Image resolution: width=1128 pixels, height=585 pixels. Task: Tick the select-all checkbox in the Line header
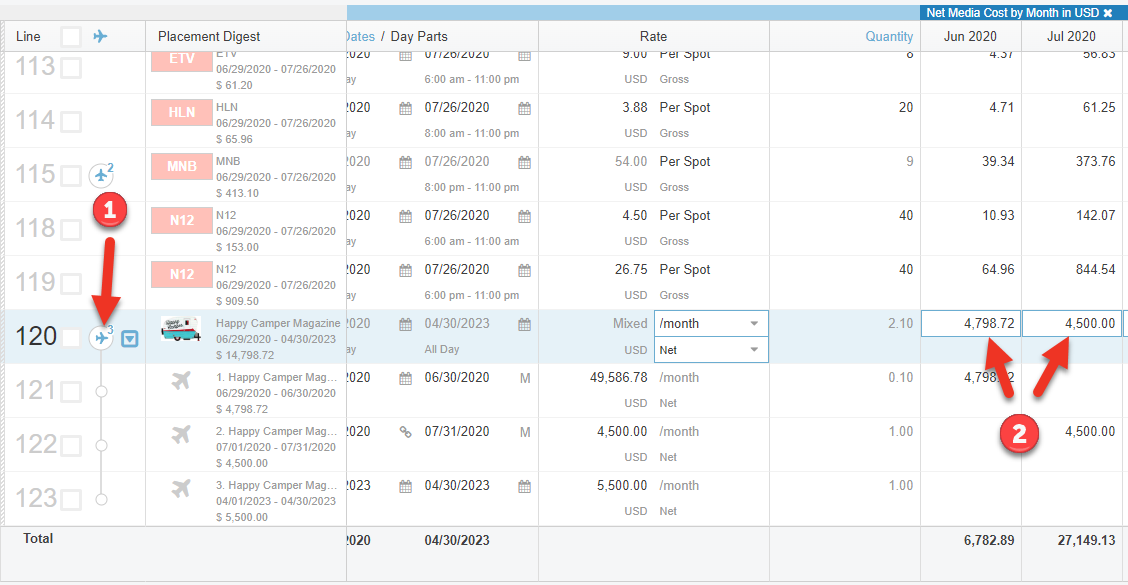pyautogui.click(x=71, y=37)
